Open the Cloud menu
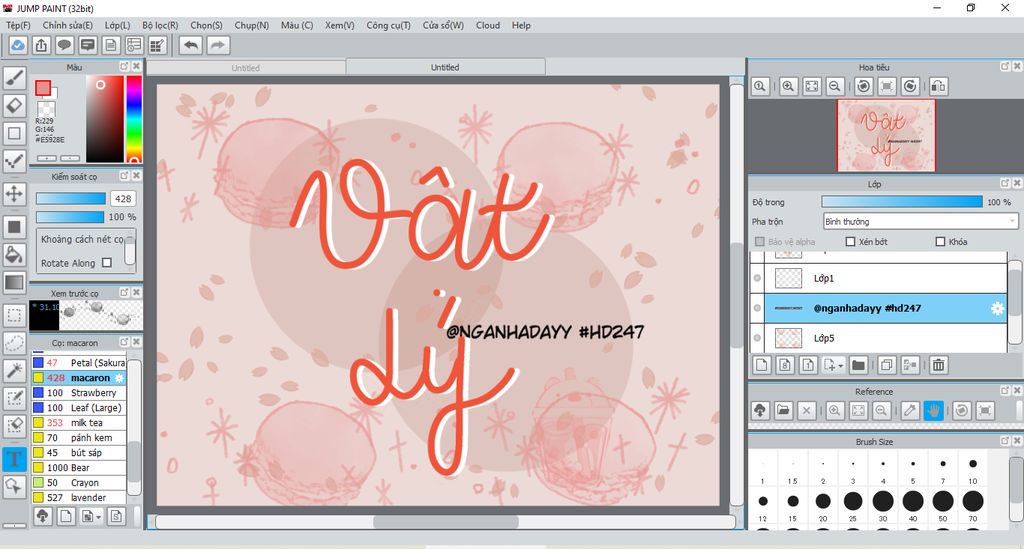 488,25
